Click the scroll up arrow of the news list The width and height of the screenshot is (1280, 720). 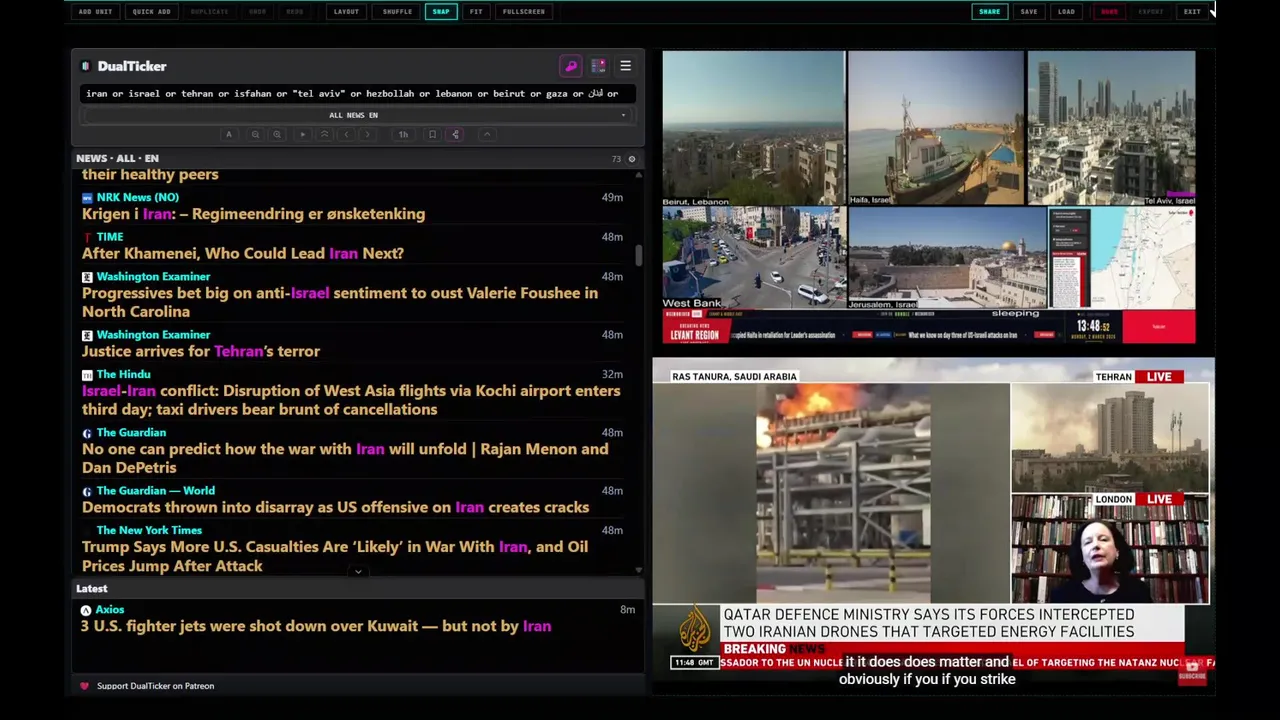(x=639, y=174)
